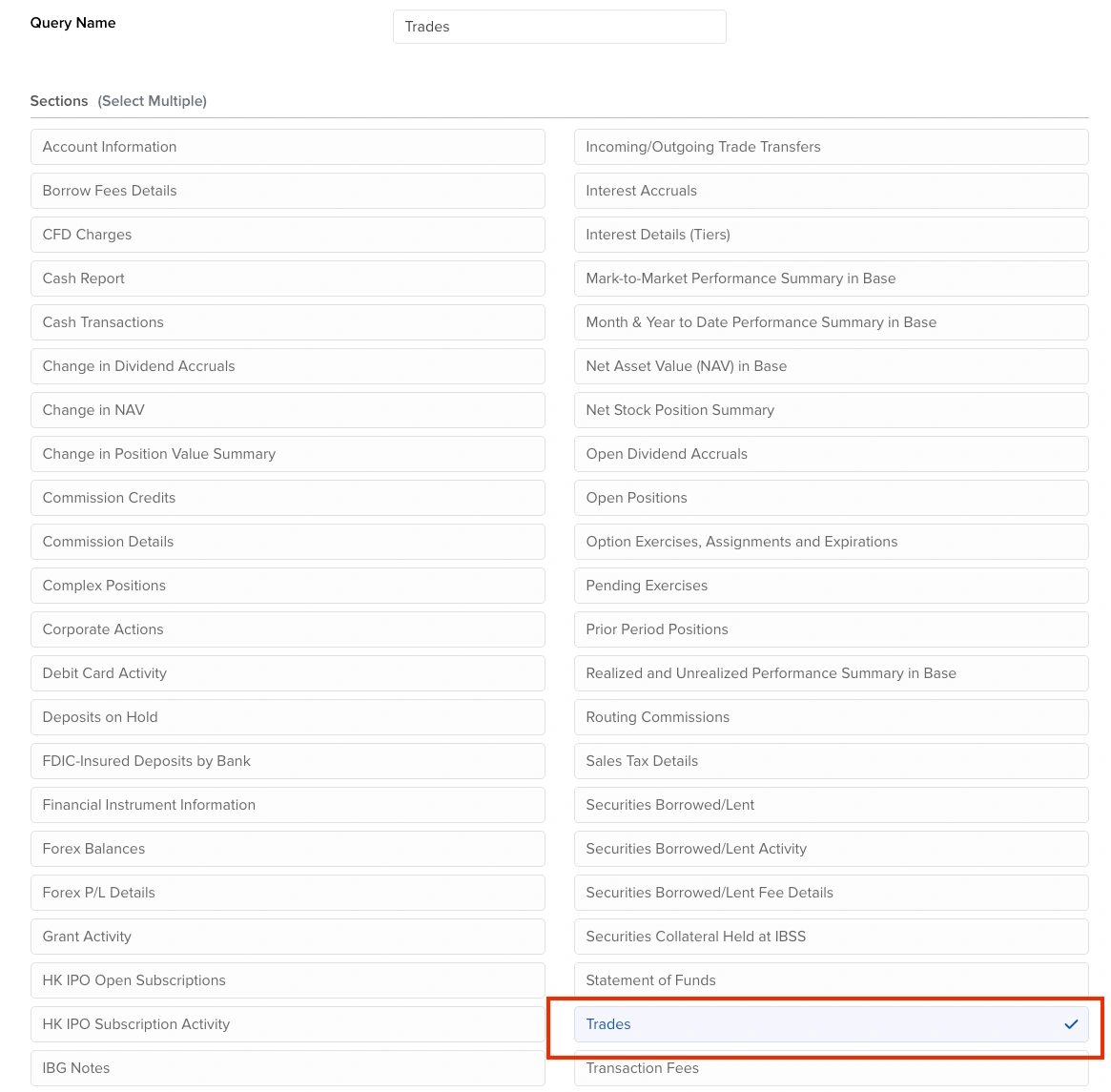Select Change in NAV section

point(287,410)
